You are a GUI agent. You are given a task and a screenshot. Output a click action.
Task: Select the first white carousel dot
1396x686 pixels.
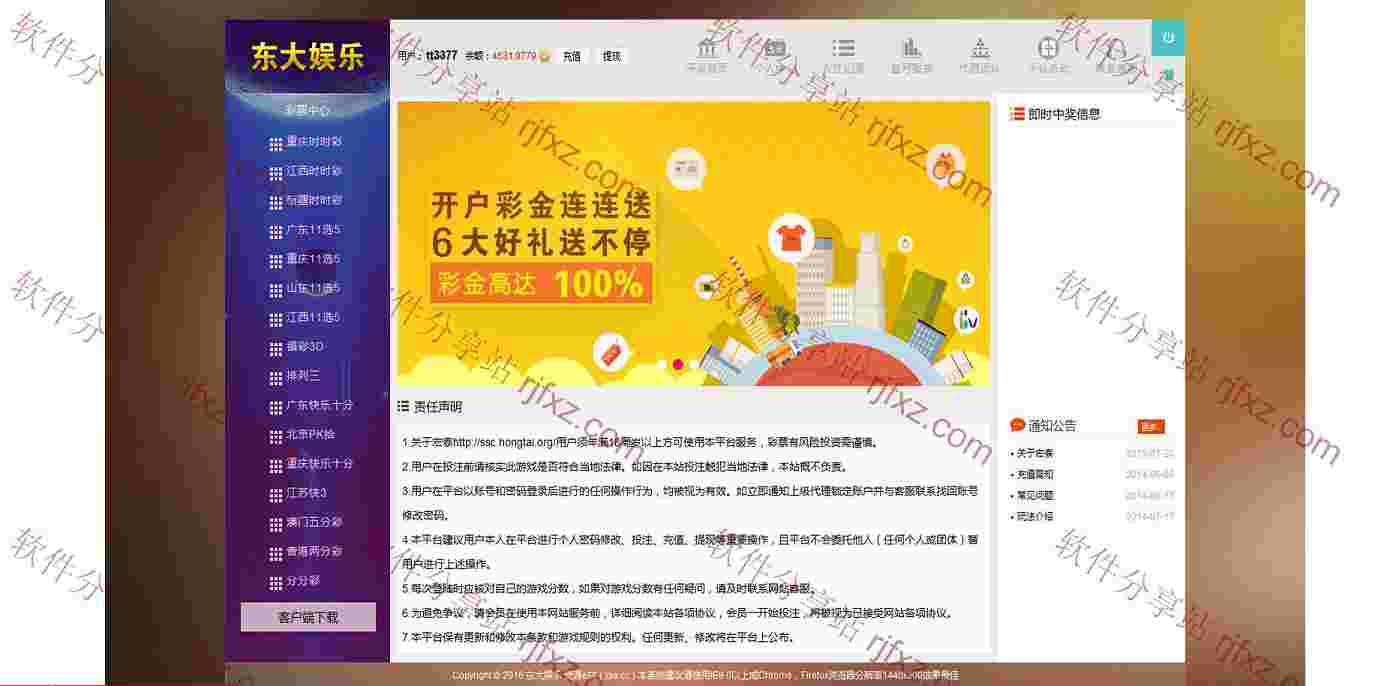[x=662, y=365]
